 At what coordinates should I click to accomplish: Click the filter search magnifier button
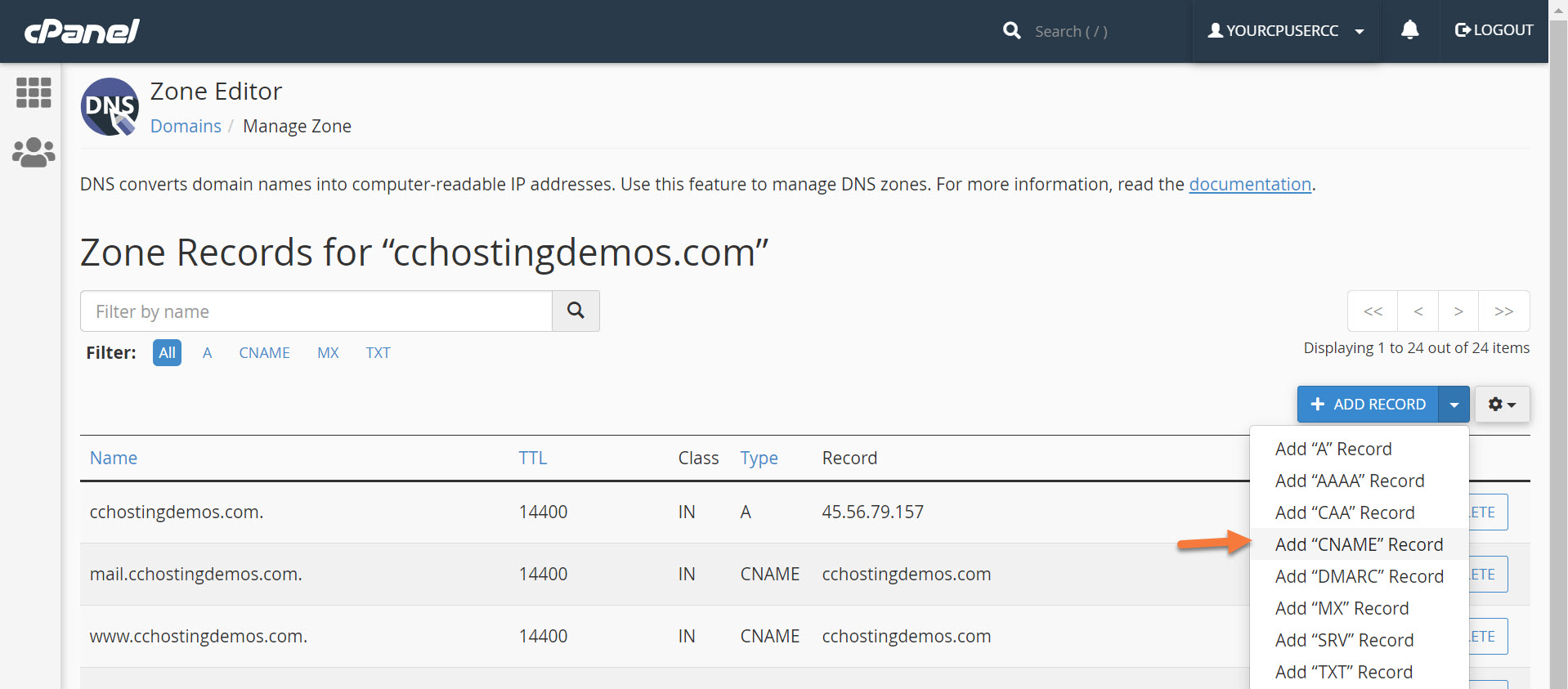coord(576,311)
